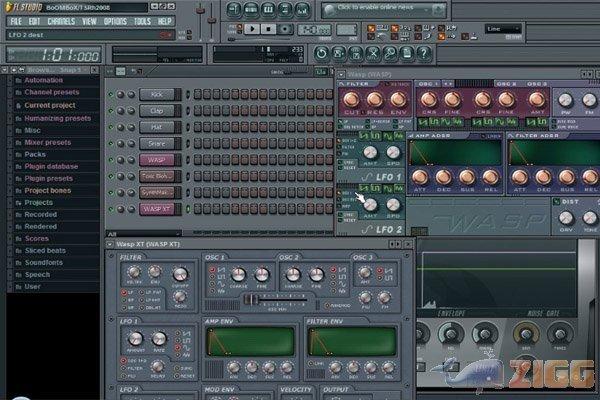Screen dimensions: 600x400
Task: Click Wasp XT filter cutoff knob
Action: [180, 274]
